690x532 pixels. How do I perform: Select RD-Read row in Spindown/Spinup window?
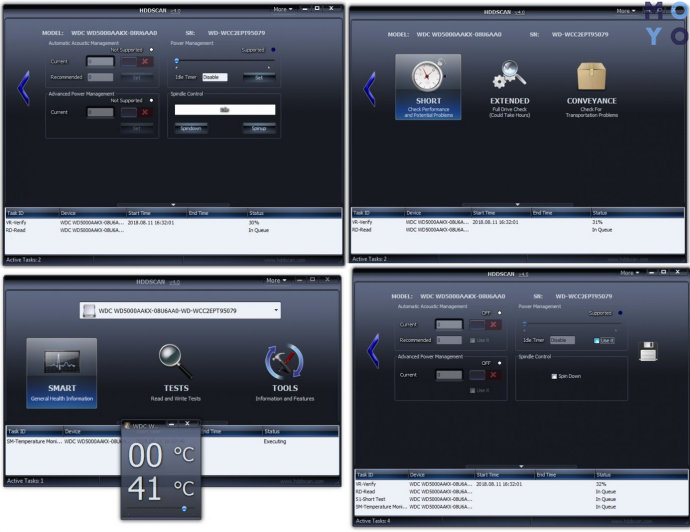click(x=173, y=230)
